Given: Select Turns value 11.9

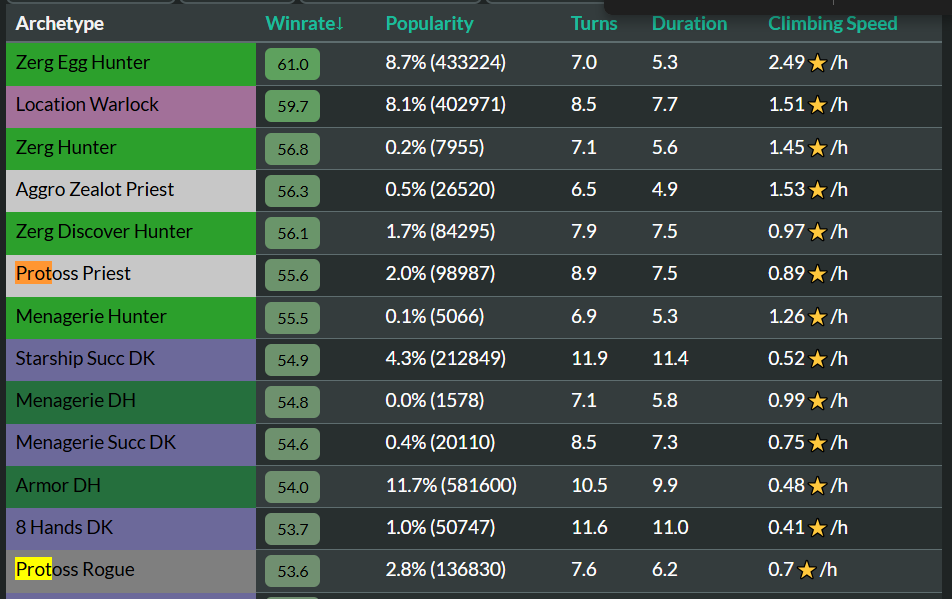Looking at the screenshot, I should (589, 358).
